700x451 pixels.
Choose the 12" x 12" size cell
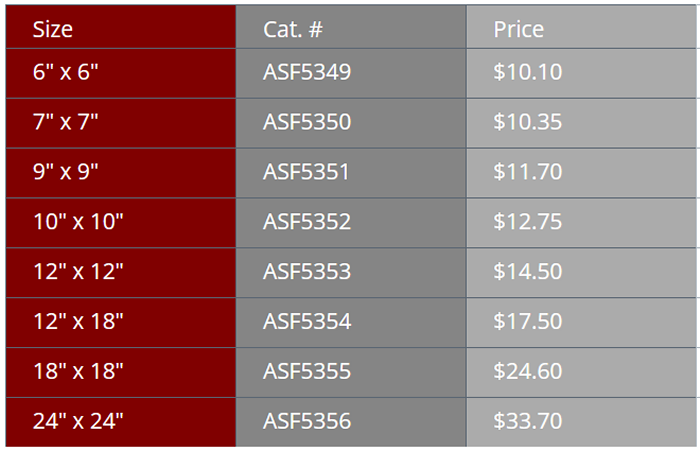78,272
